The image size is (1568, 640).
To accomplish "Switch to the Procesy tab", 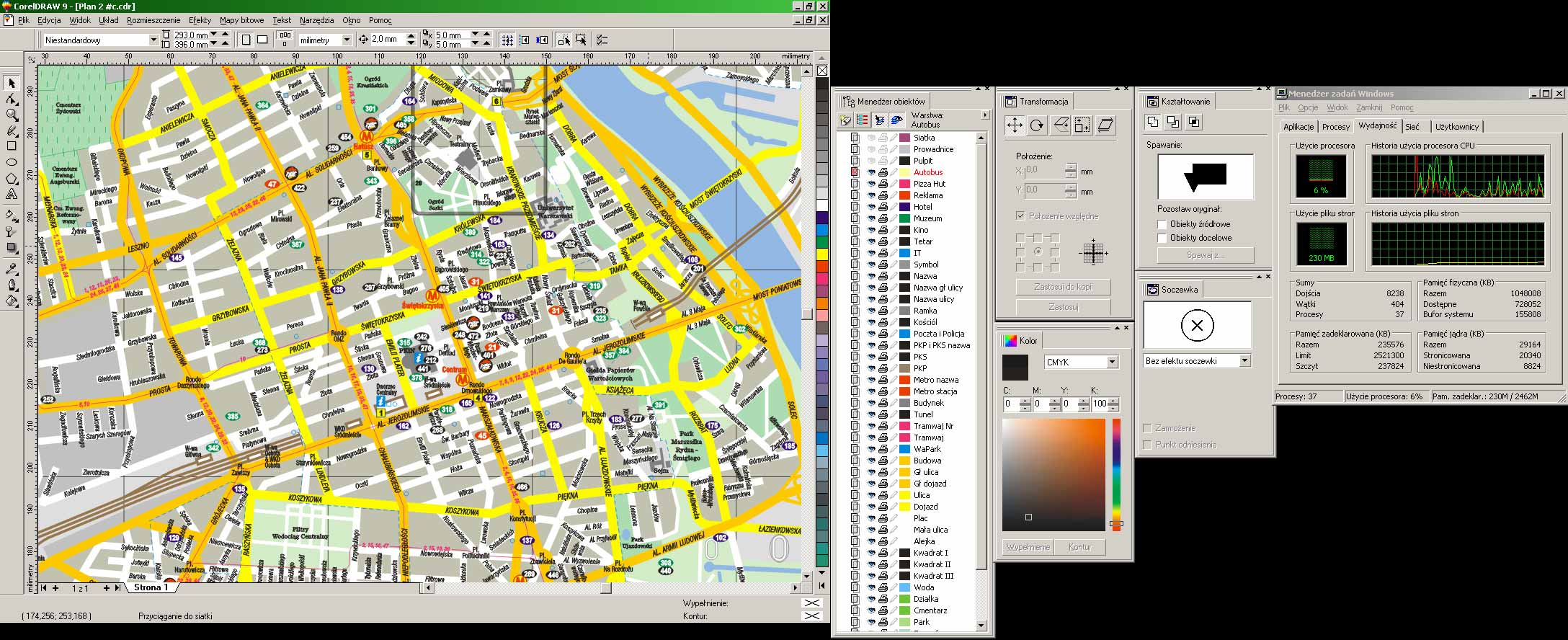I will pyautogui.click(x=1335, y=127).
